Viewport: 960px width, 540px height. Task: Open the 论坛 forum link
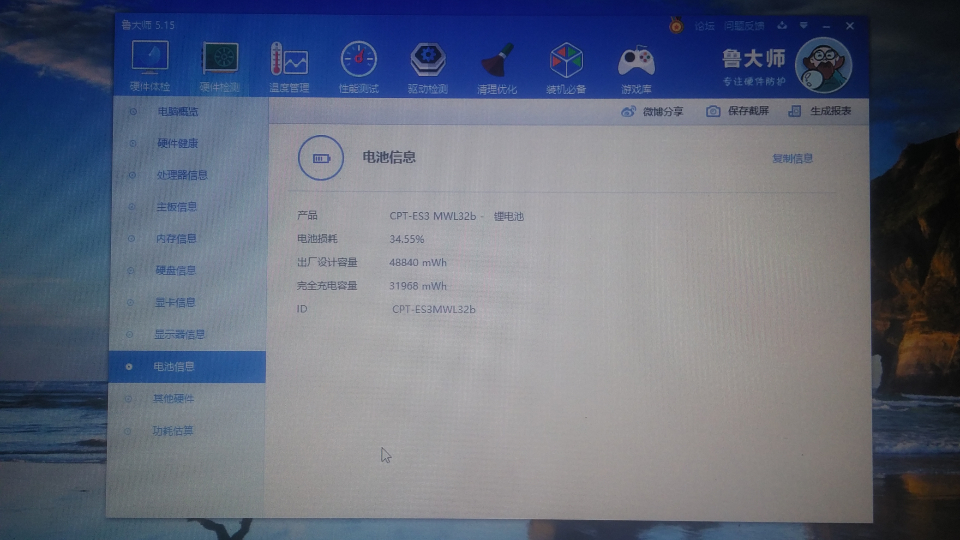705,26
